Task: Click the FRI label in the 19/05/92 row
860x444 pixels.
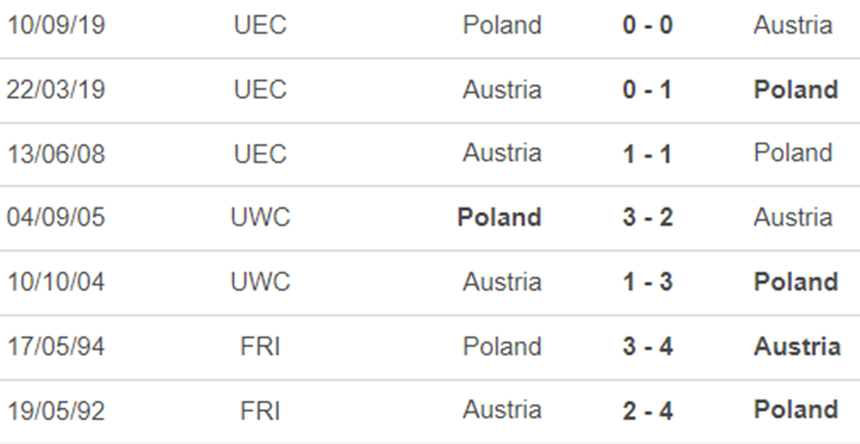Action: pos(260,410)
